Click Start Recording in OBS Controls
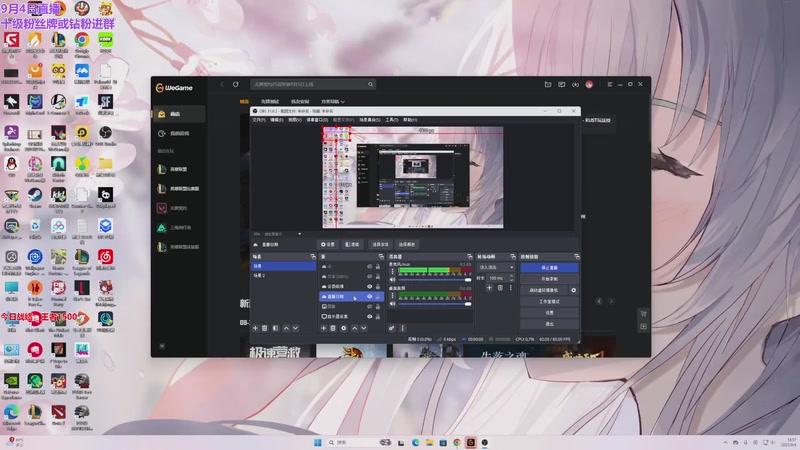Screen dimensions: 800x450 pos(549,279)
